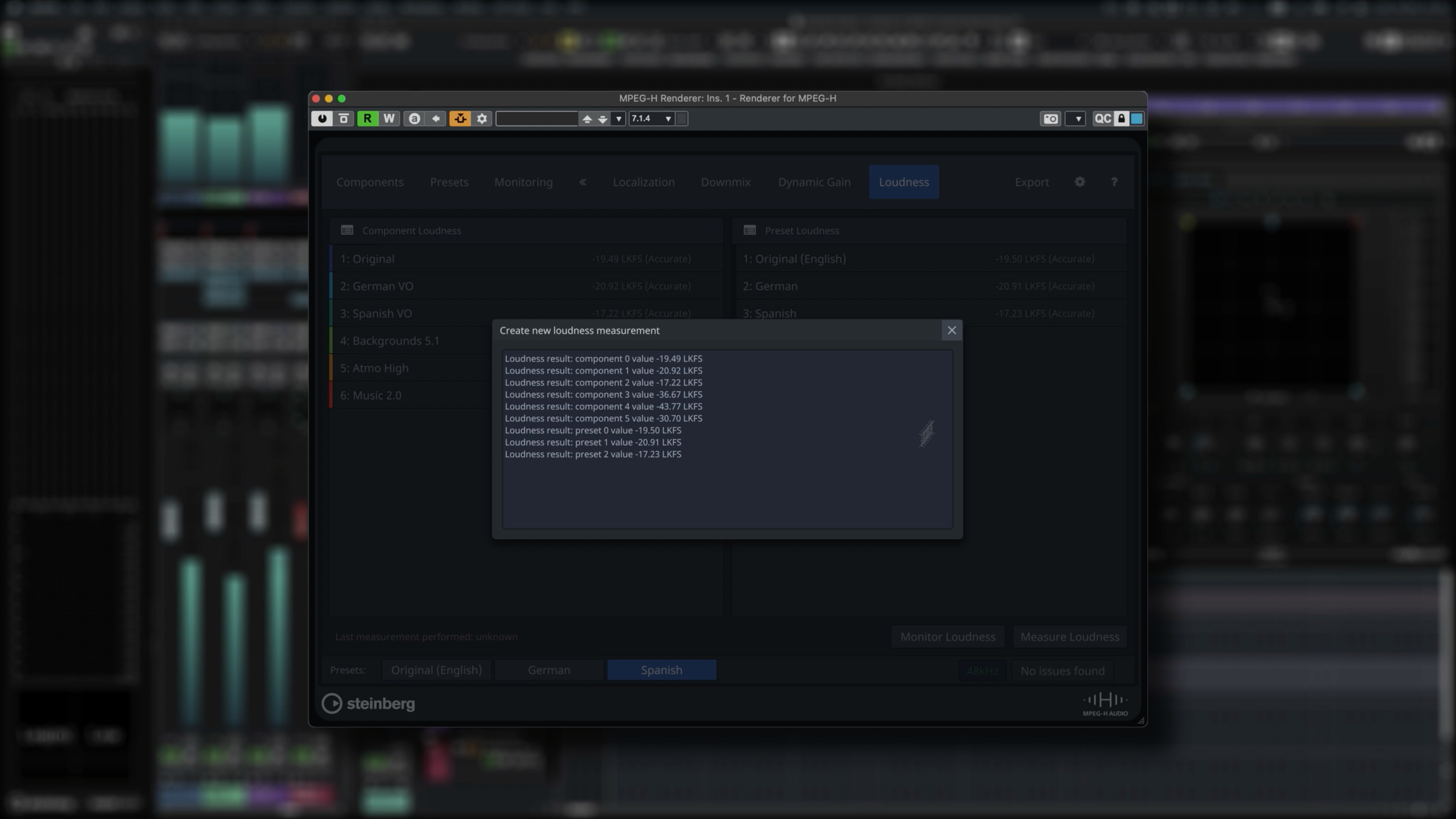1456x819 pixels.
Task: Click the QC quick controls icon
Action: (x=1102, y=119)
